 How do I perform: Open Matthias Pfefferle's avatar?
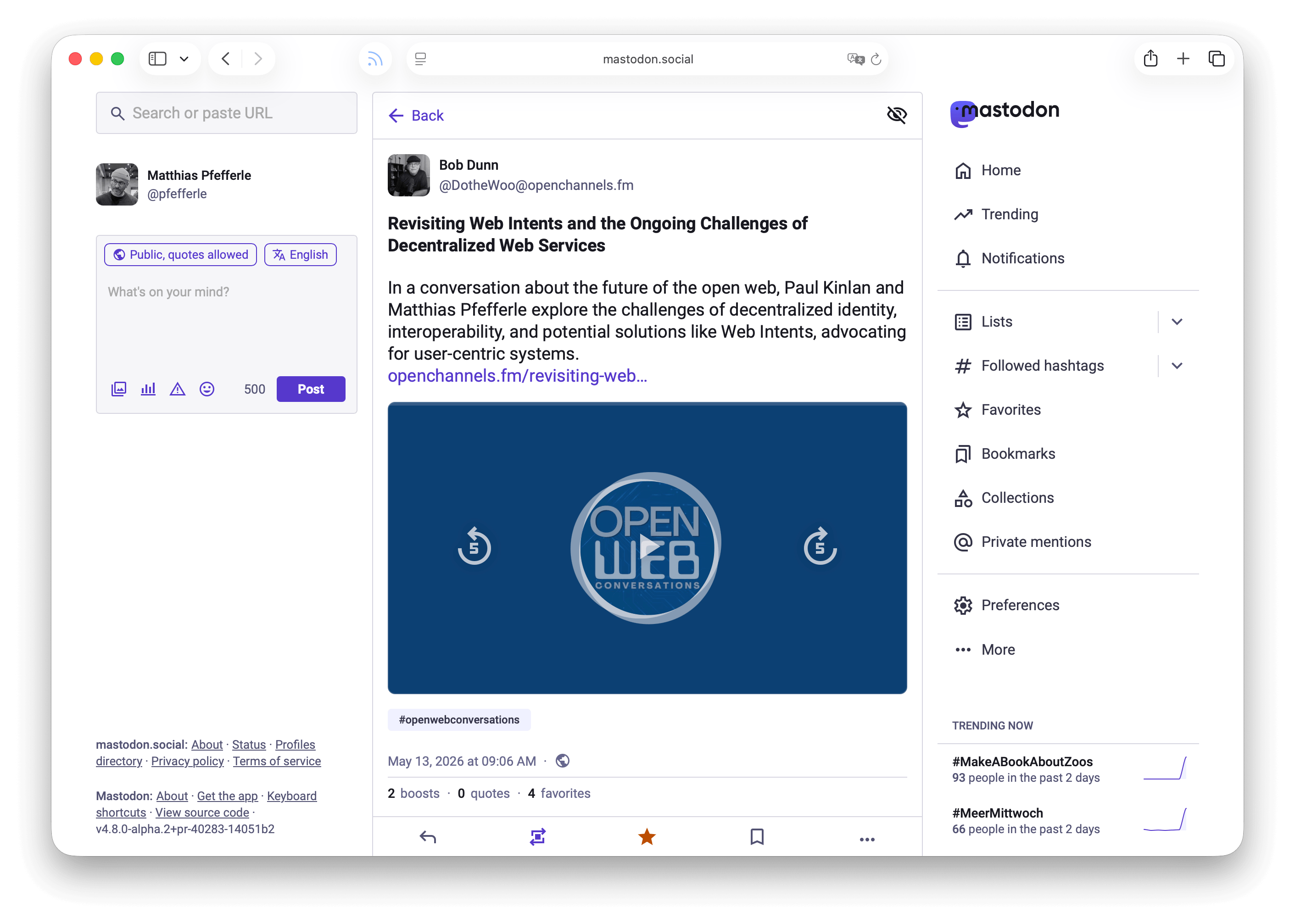[117, 184]
